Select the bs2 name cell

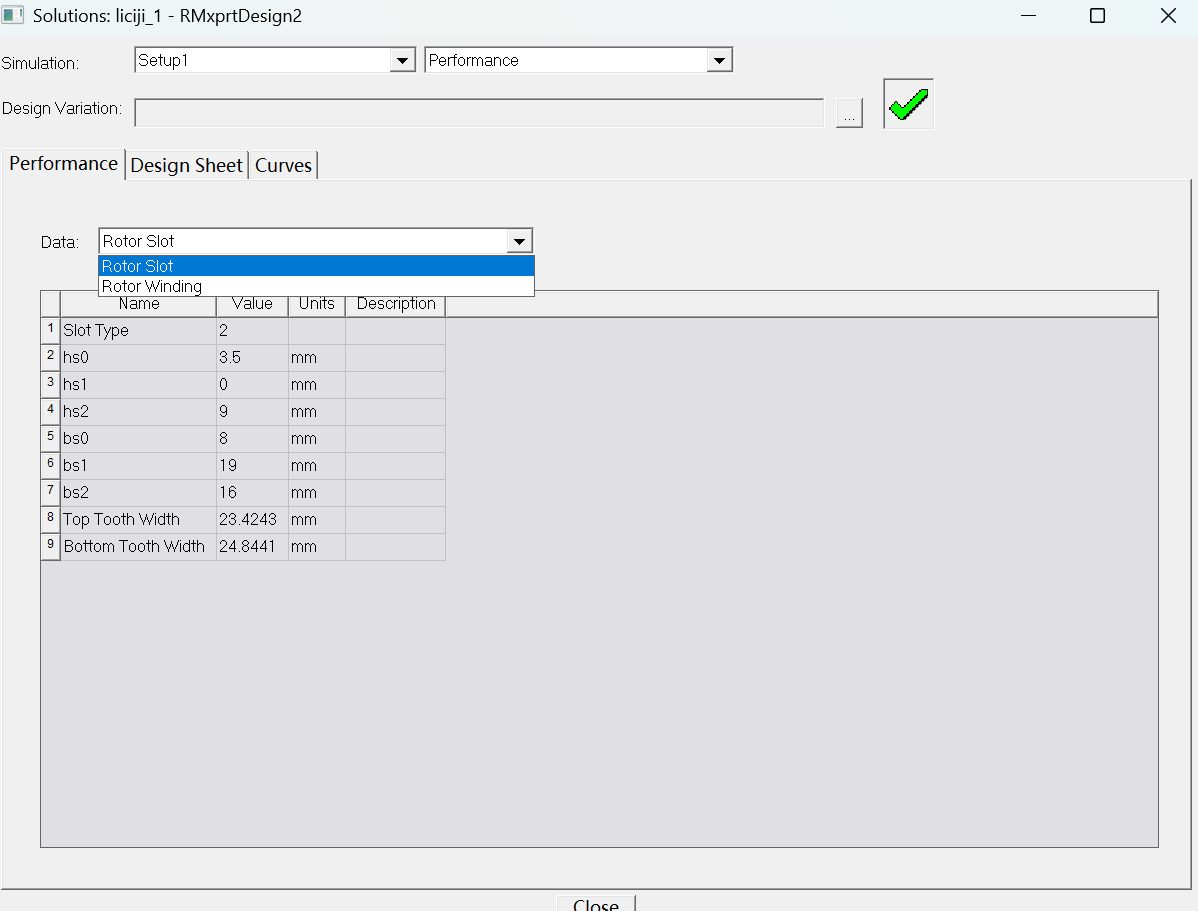tap(138, 492)
